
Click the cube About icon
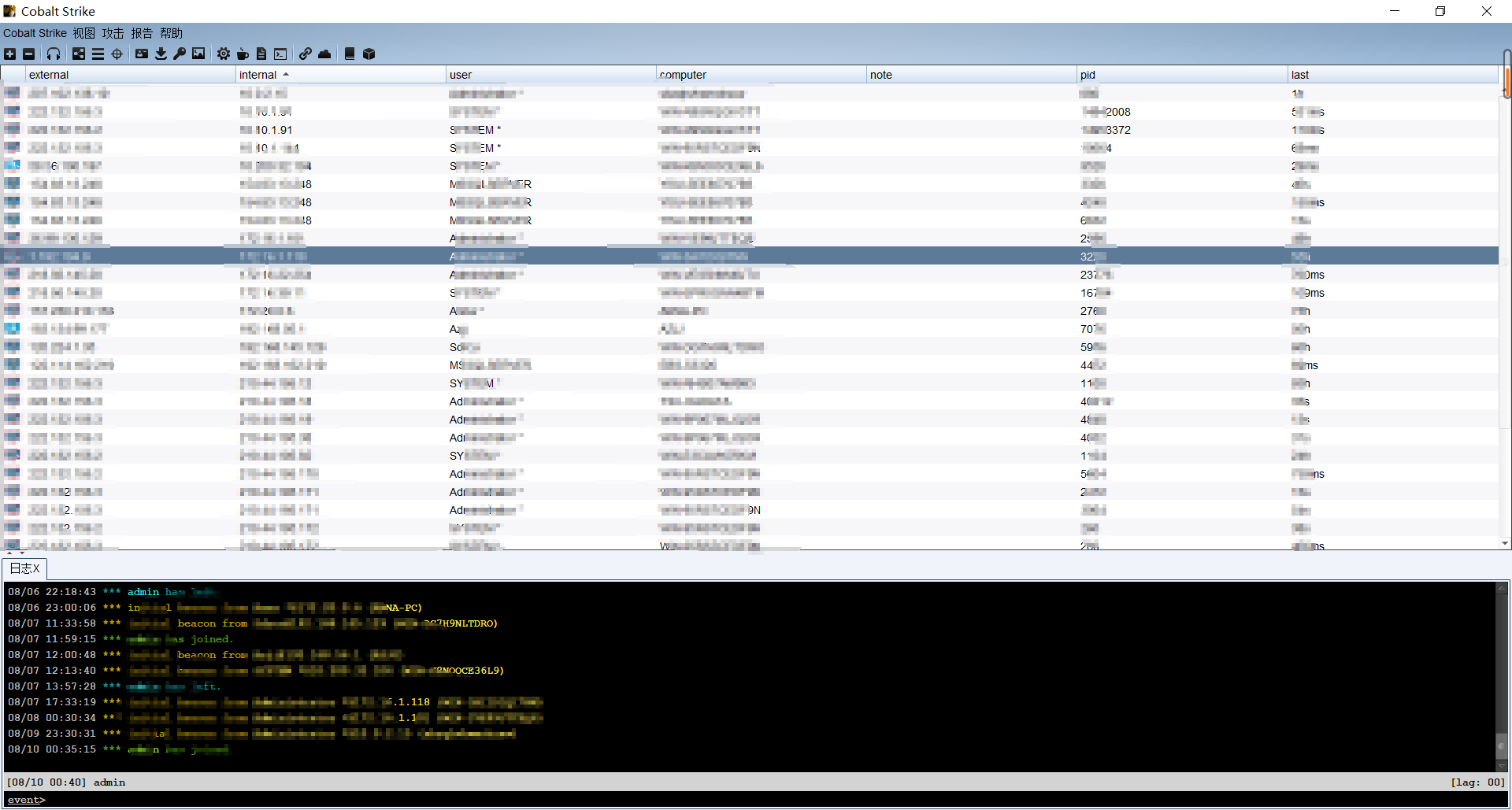click(369, 54)
